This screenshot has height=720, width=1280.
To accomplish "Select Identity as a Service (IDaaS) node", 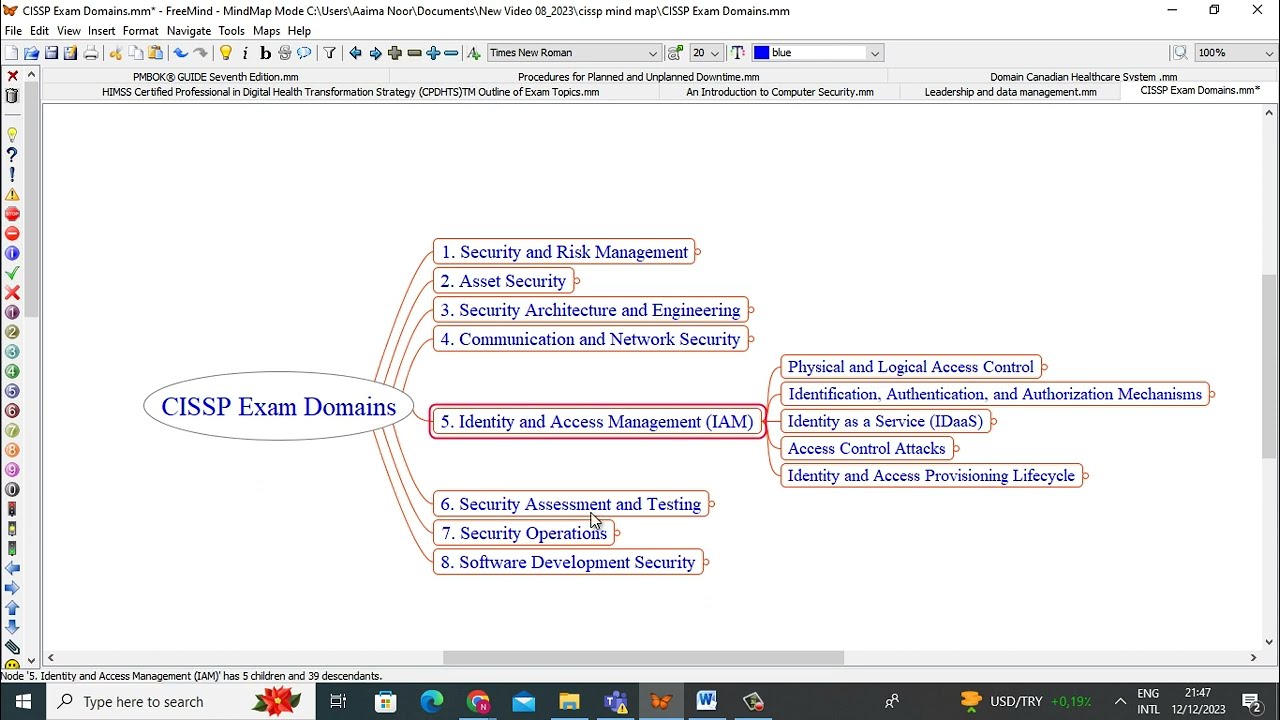I will pyautogui.click(x=885, y=422).
